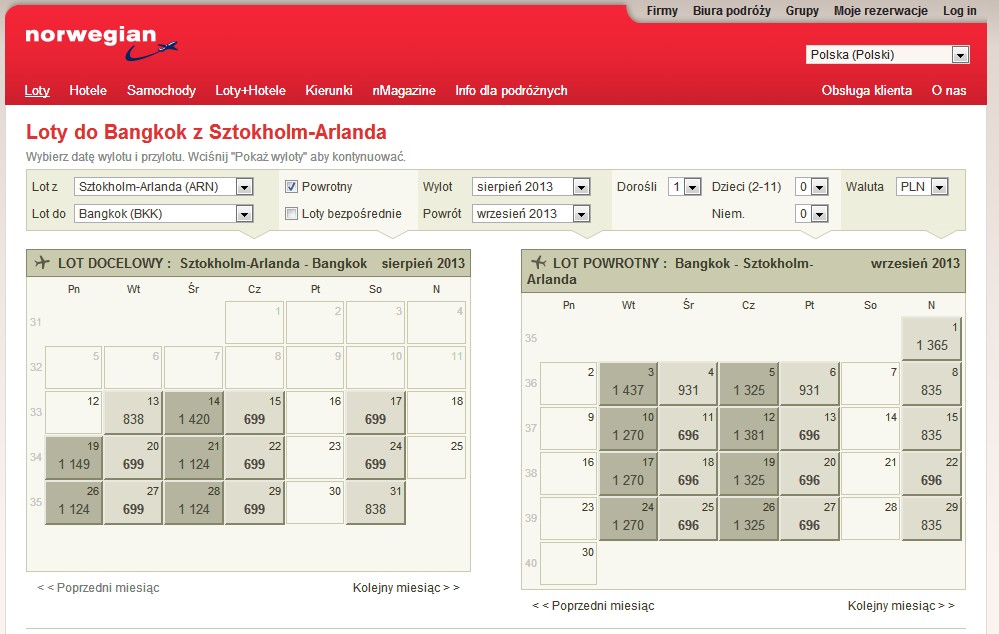Image resolution: width=999 pixels, height=634 pixels.
Task: Open the Kierunki menu item
Action: [x=329, y=90]
